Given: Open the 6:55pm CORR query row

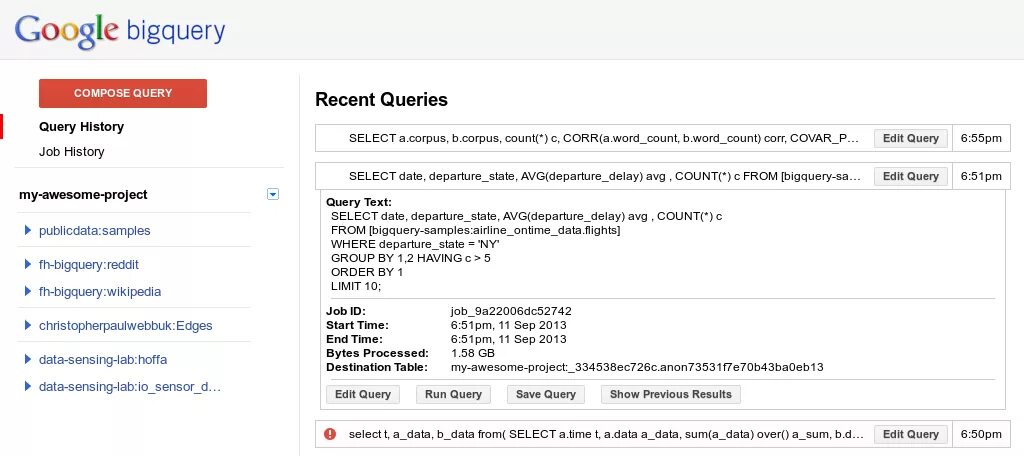Looking at the screenshot, I should [600, 139].
